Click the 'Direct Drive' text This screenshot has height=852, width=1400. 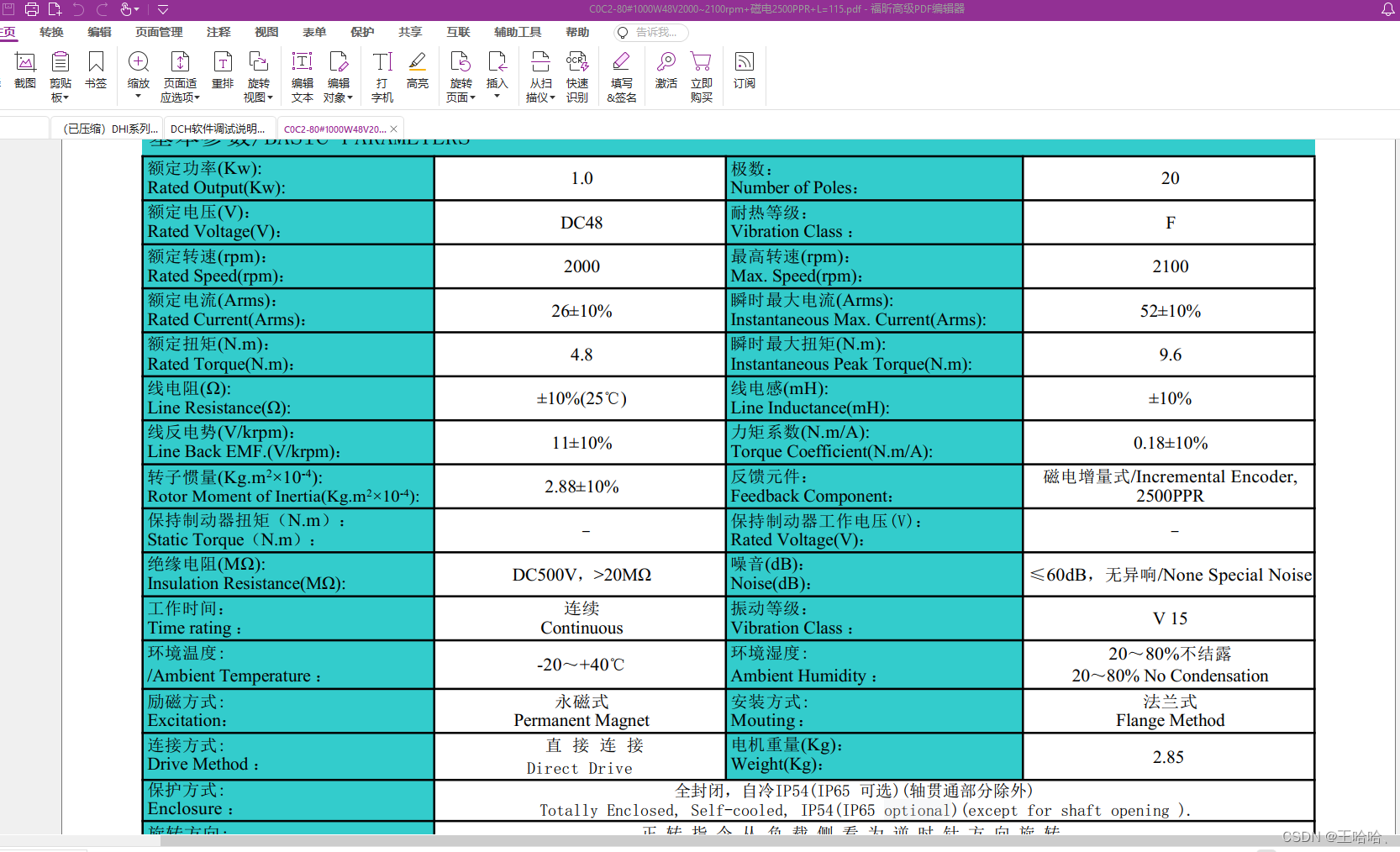click(x=579, y=769)
